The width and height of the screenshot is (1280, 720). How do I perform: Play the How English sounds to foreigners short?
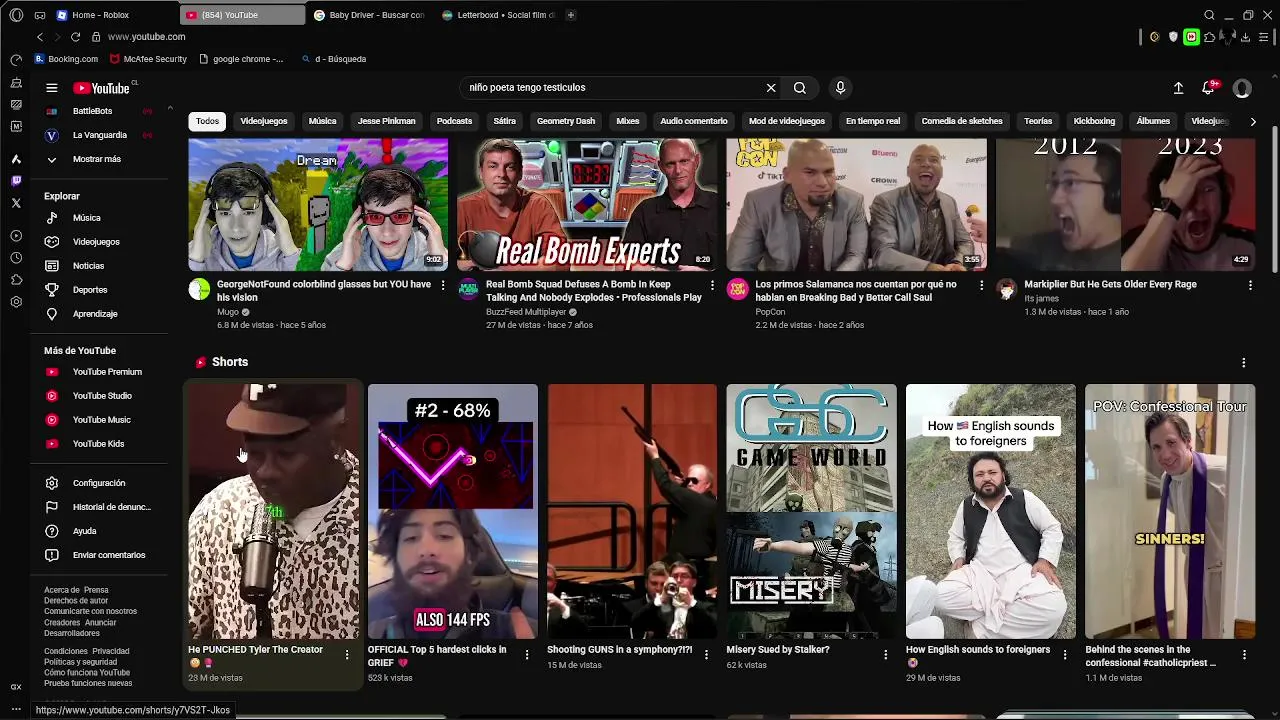point(991,511)
